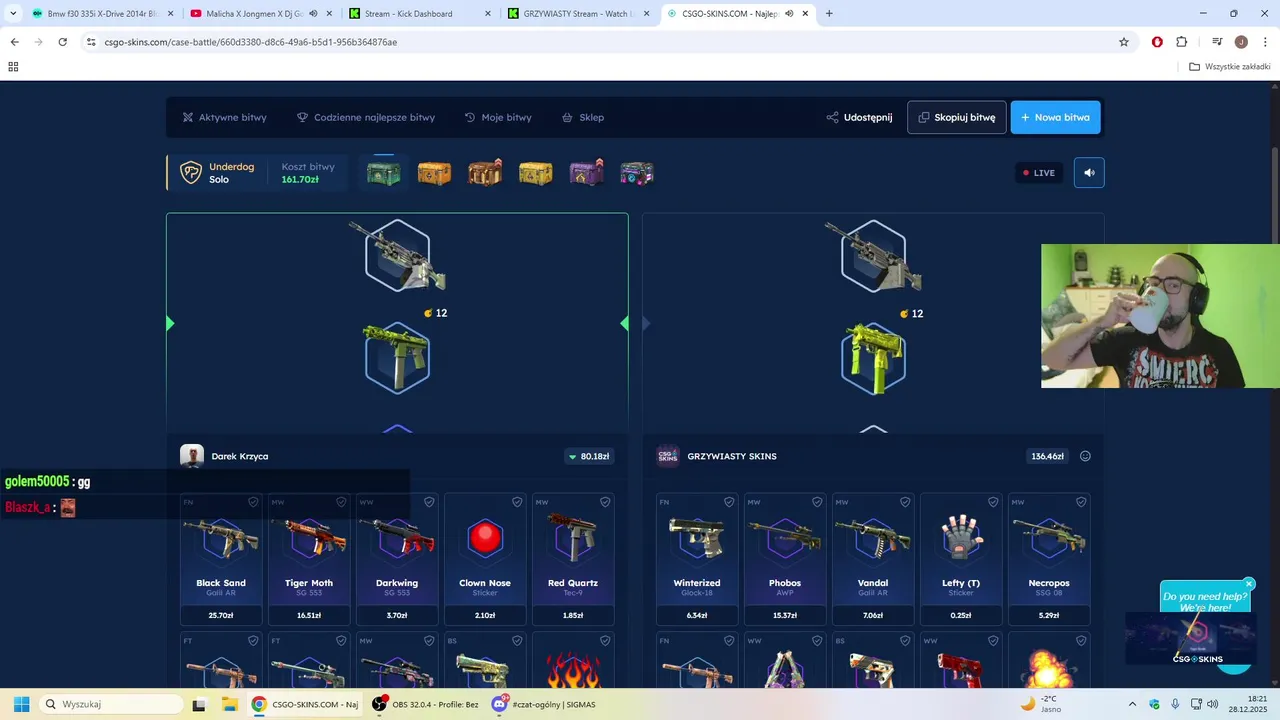The height and width of the screenshot is (720, 1280).
Task: Click the Red Quartz Tec-9 card
Action: pyautogui.click(x=573, y=560)
